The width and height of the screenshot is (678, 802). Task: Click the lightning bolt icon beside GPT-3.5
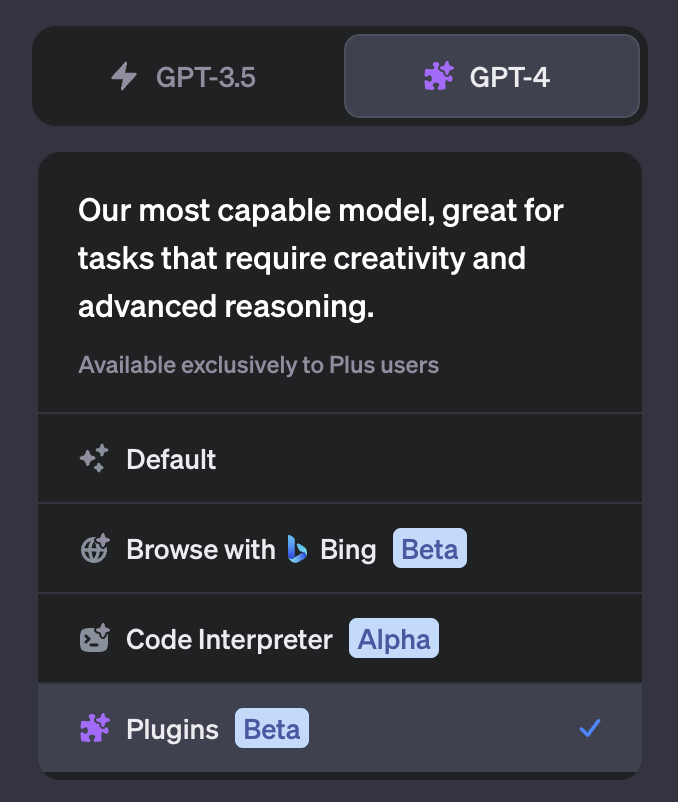[x=124, y=76]
